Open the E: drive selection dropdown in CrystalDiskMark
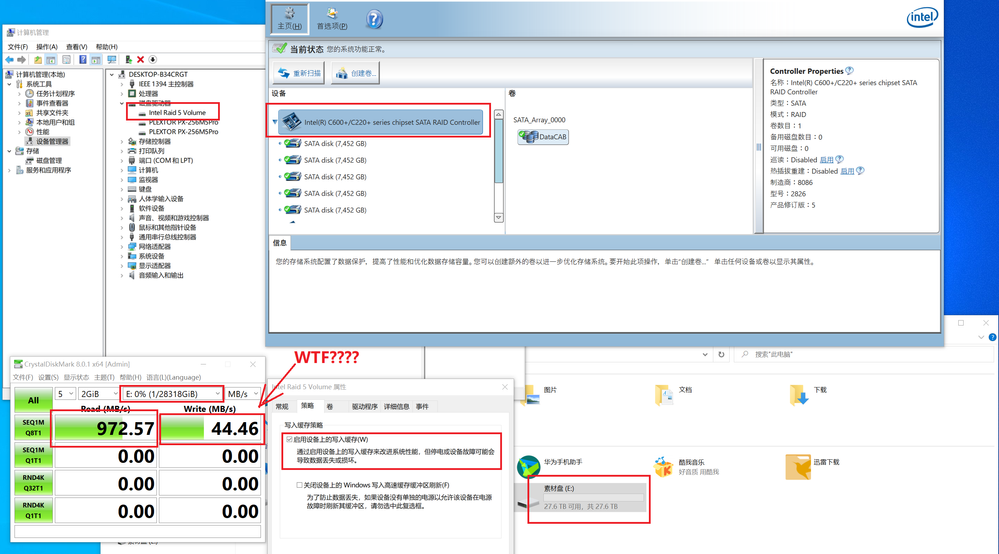Viewport: 999px width, 554px height. pyautogui.click(x=172, y=394)
